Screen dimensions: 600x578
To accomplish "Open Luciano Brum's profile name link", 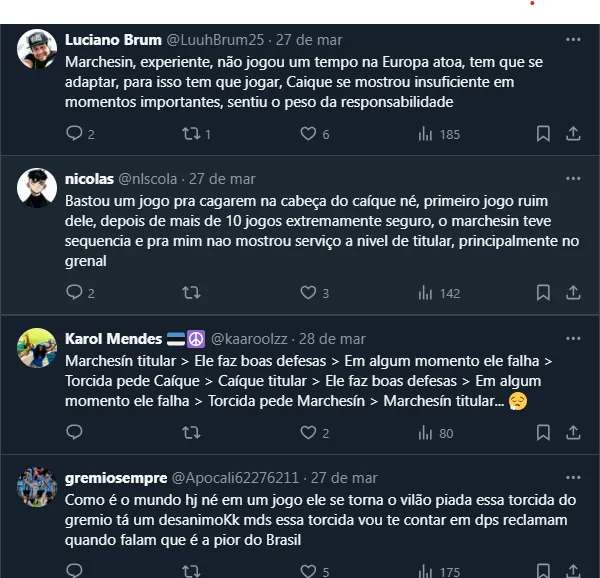I will [113, 40].
